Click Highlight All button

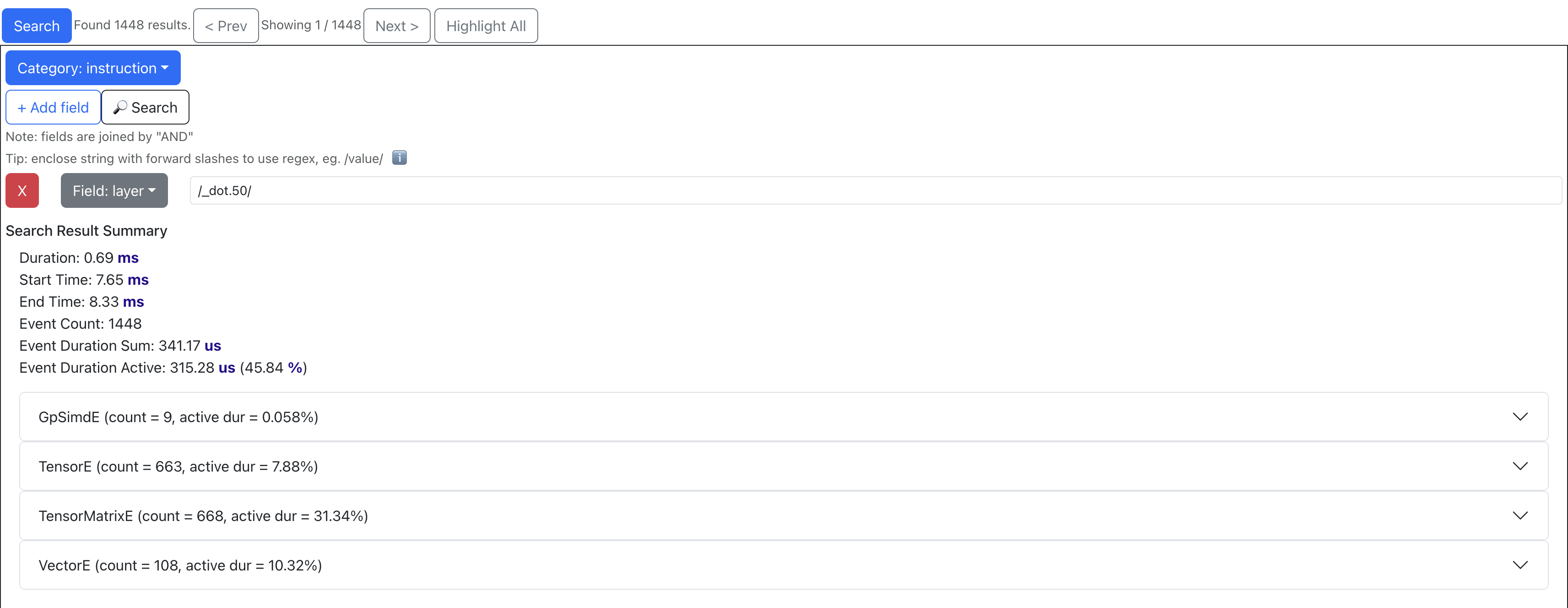pos(485,26)
